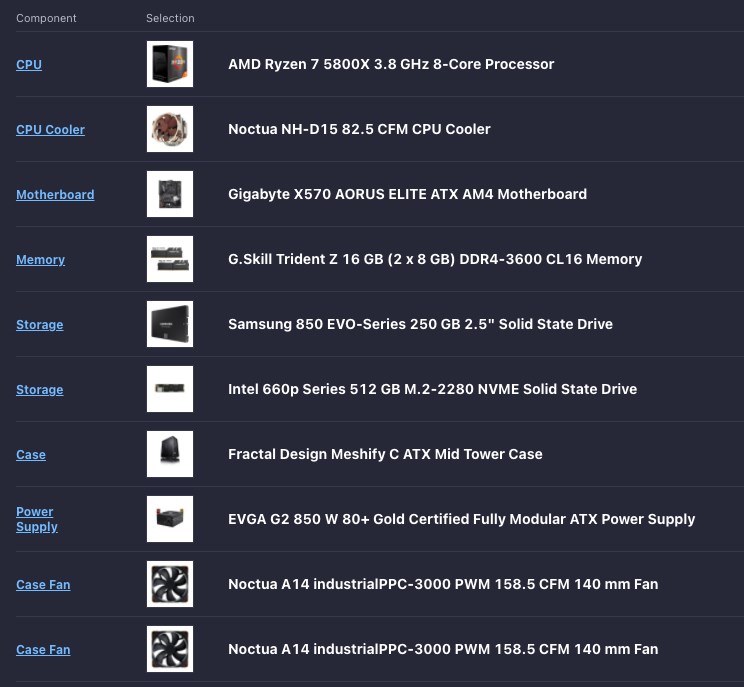Open the Case component link

pyautogui.click(x=31, y=455)
